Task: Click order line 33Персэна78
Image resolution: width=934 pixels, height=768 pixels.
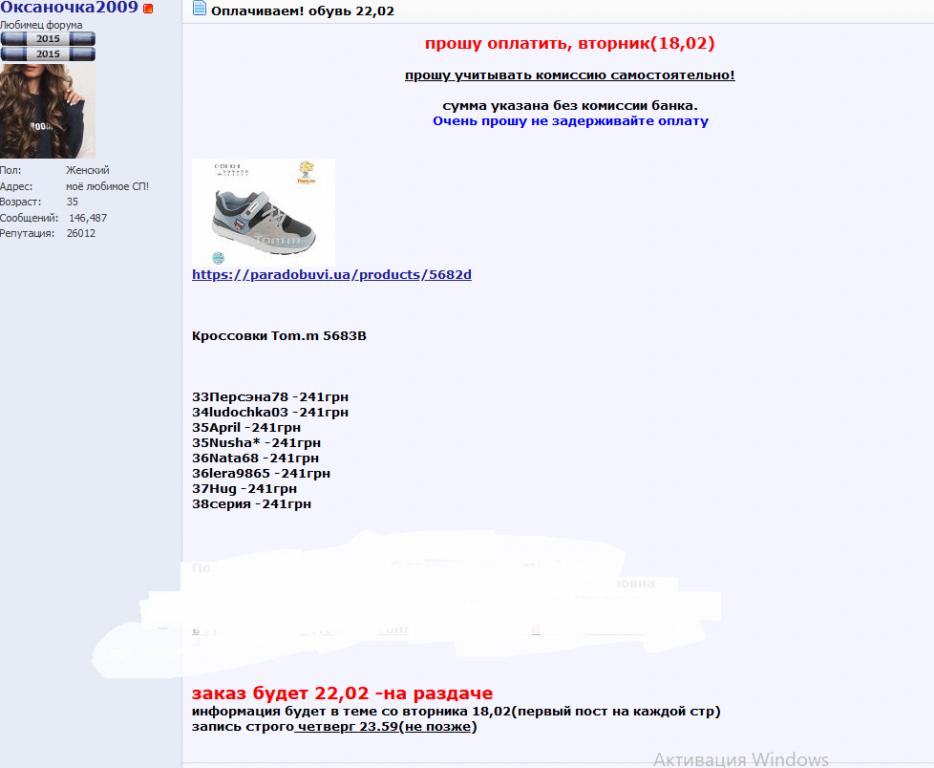Action: pyautogui.click(x=270, y=397)
